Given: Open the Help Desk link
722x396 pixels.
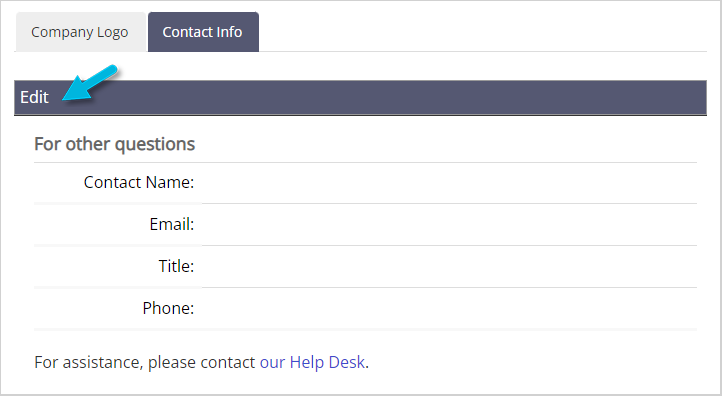Looking at the screenshot, I should [312, 362].
